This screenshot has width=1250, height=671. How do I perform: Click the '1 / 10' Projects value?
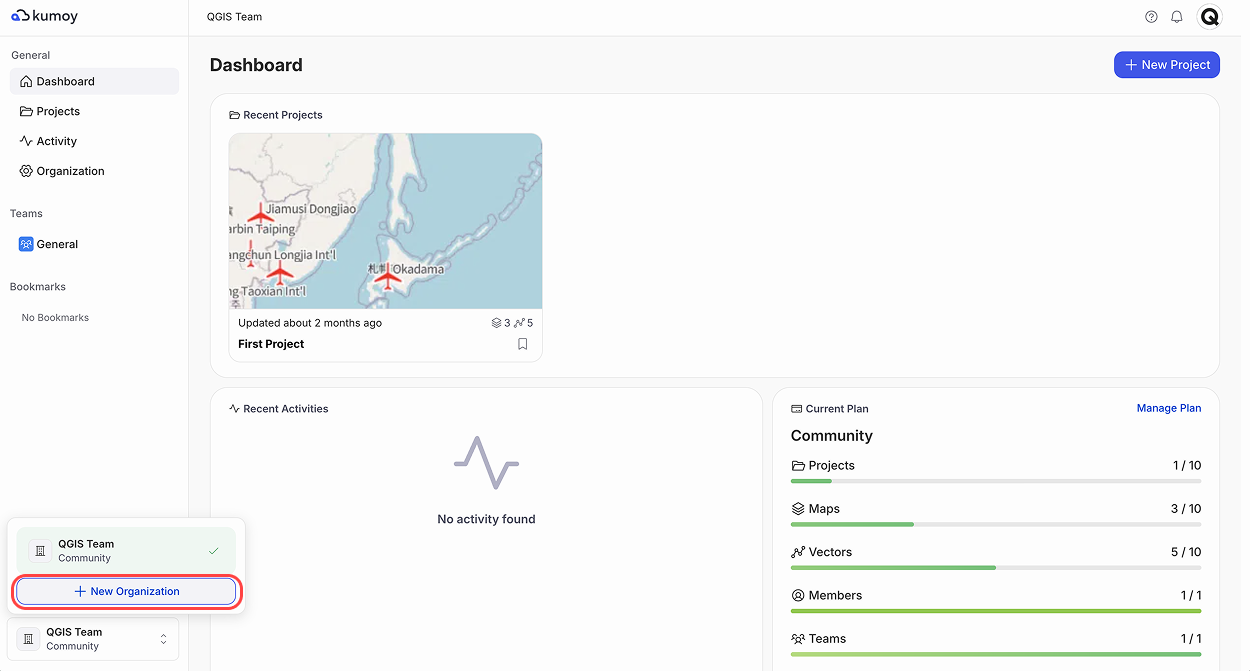pyautogui.click(x=1187, y=466)
